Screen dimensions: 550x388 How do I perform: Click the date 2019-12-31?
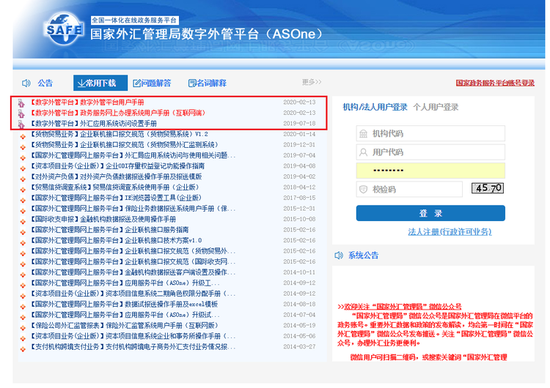tap(299, 145)
